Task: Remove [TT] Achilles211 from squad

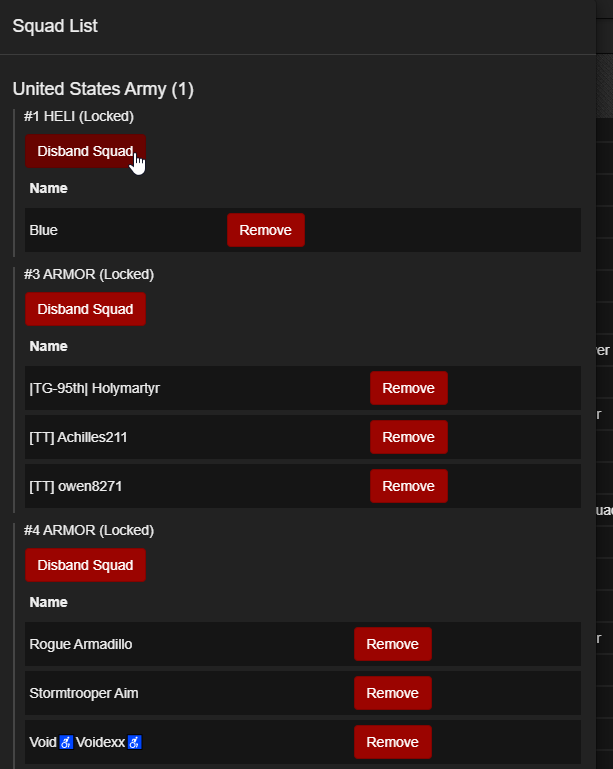Action: (409, 437)
